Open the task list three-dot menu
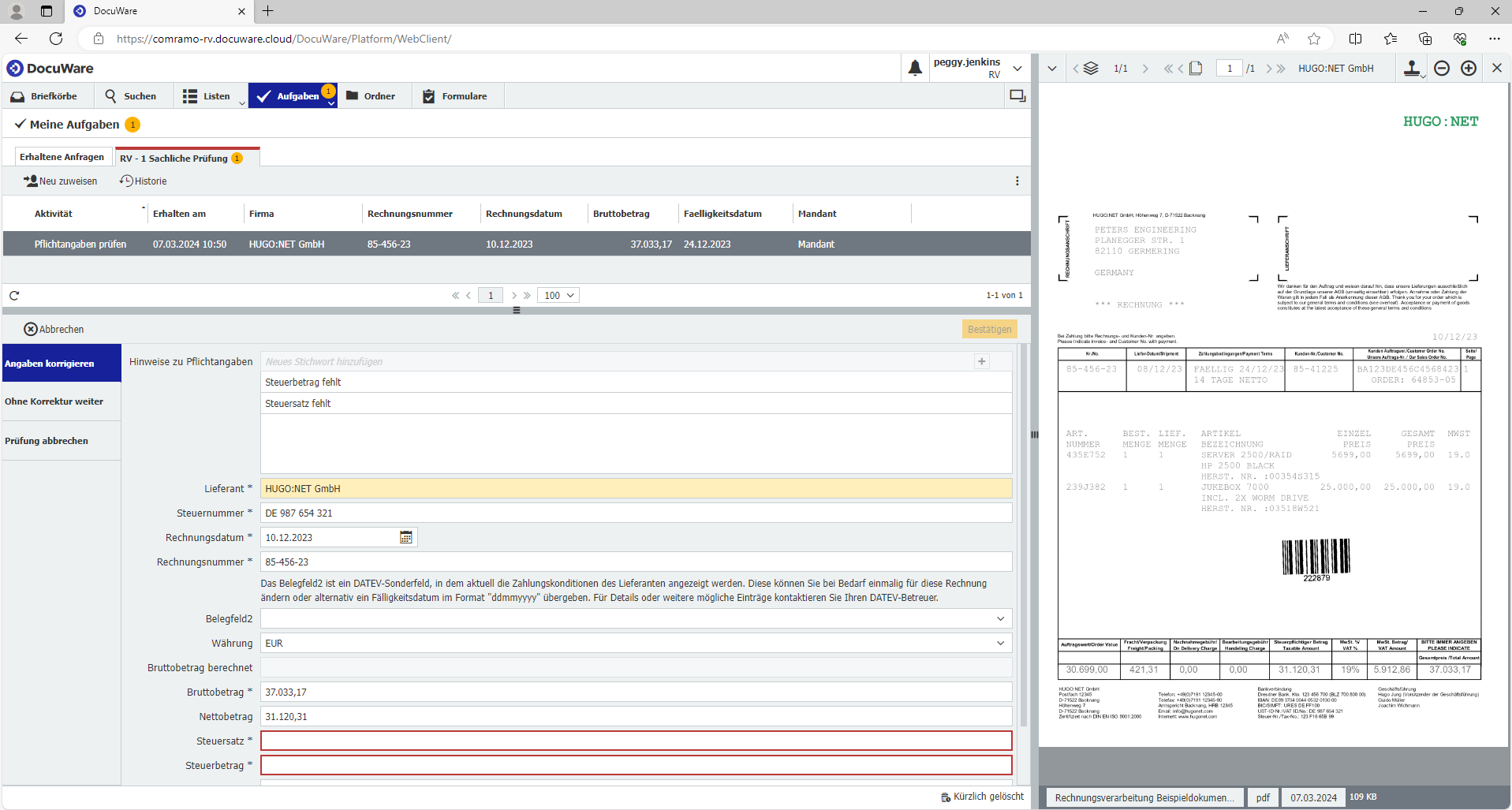1512x810 pixels. pos(1017,181)
